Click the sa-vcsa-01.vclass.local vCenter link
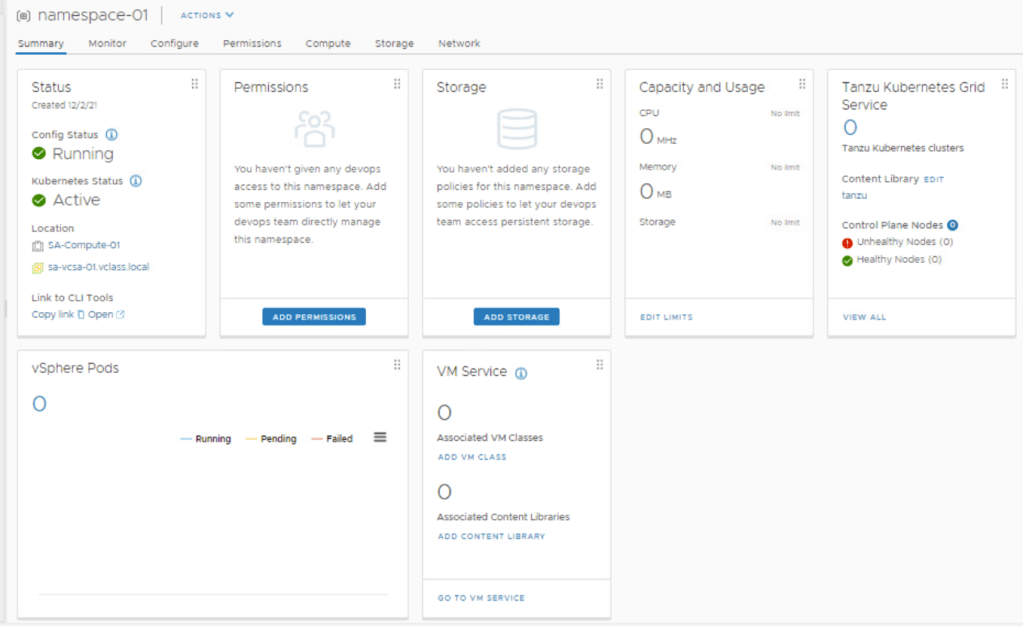The image size is (1023, 627). (x=98, y=267)
